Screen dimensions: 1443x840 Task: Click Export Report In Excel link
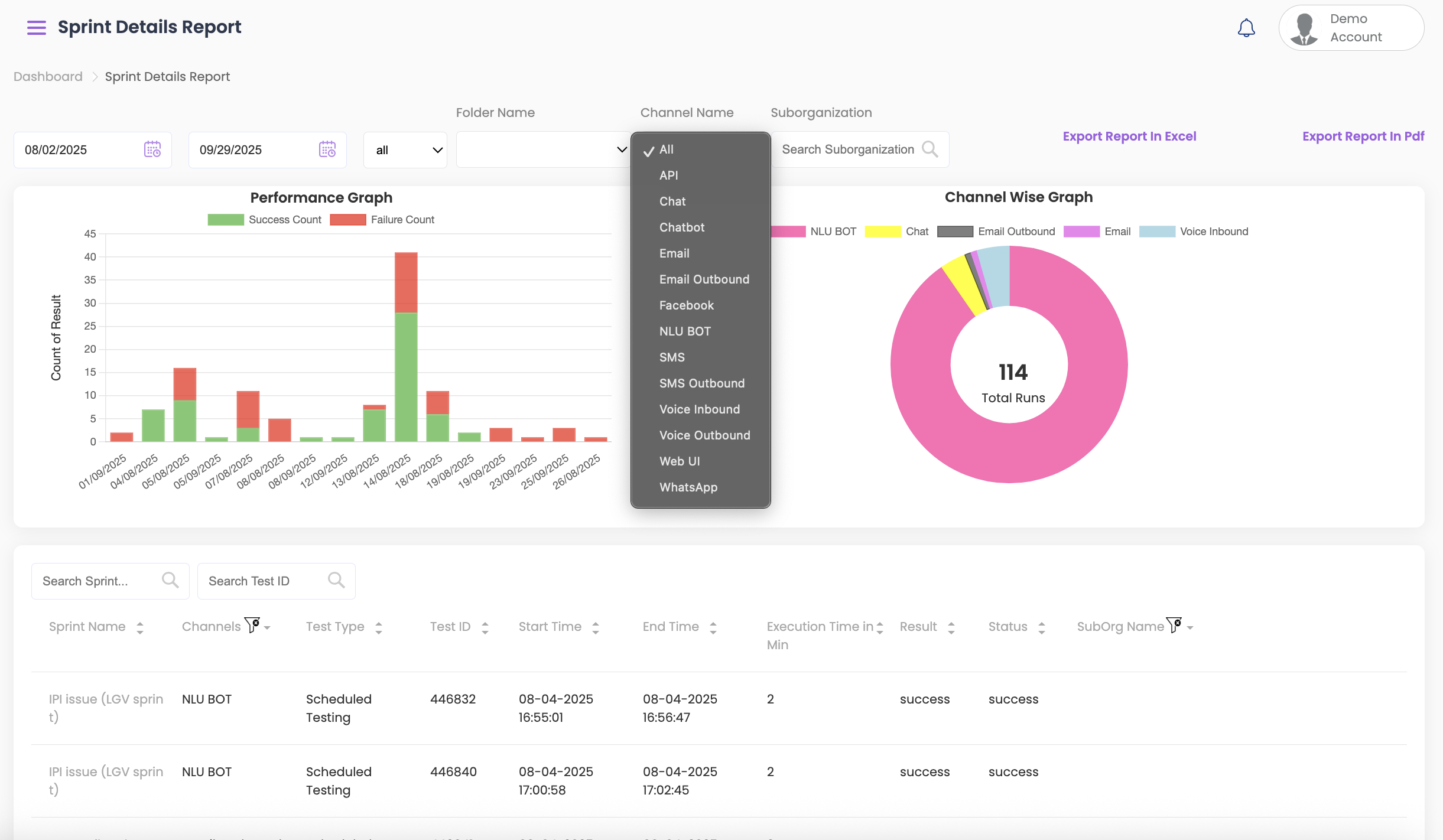1129,136
